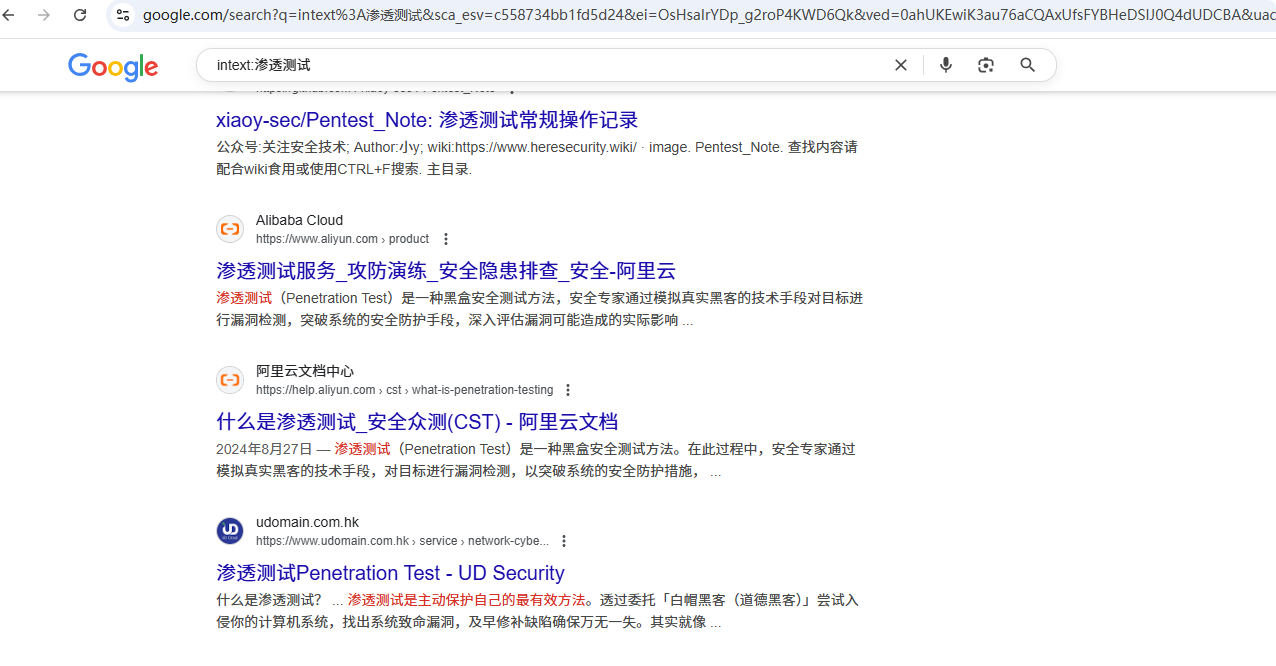1276x666 pixels.
Task: Click the address bar URL
Action: coord(708,15)
